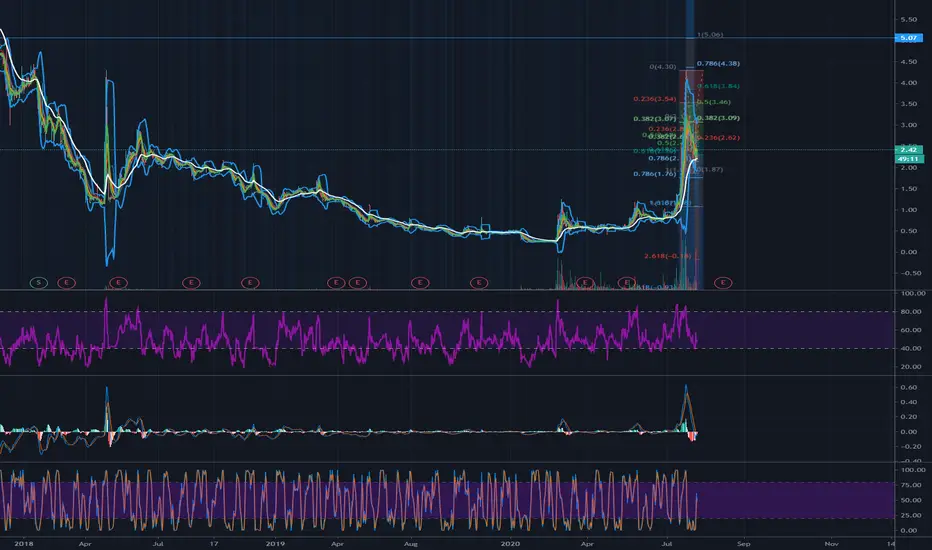Click 60.00 on the RSI scale

point(911,330)
